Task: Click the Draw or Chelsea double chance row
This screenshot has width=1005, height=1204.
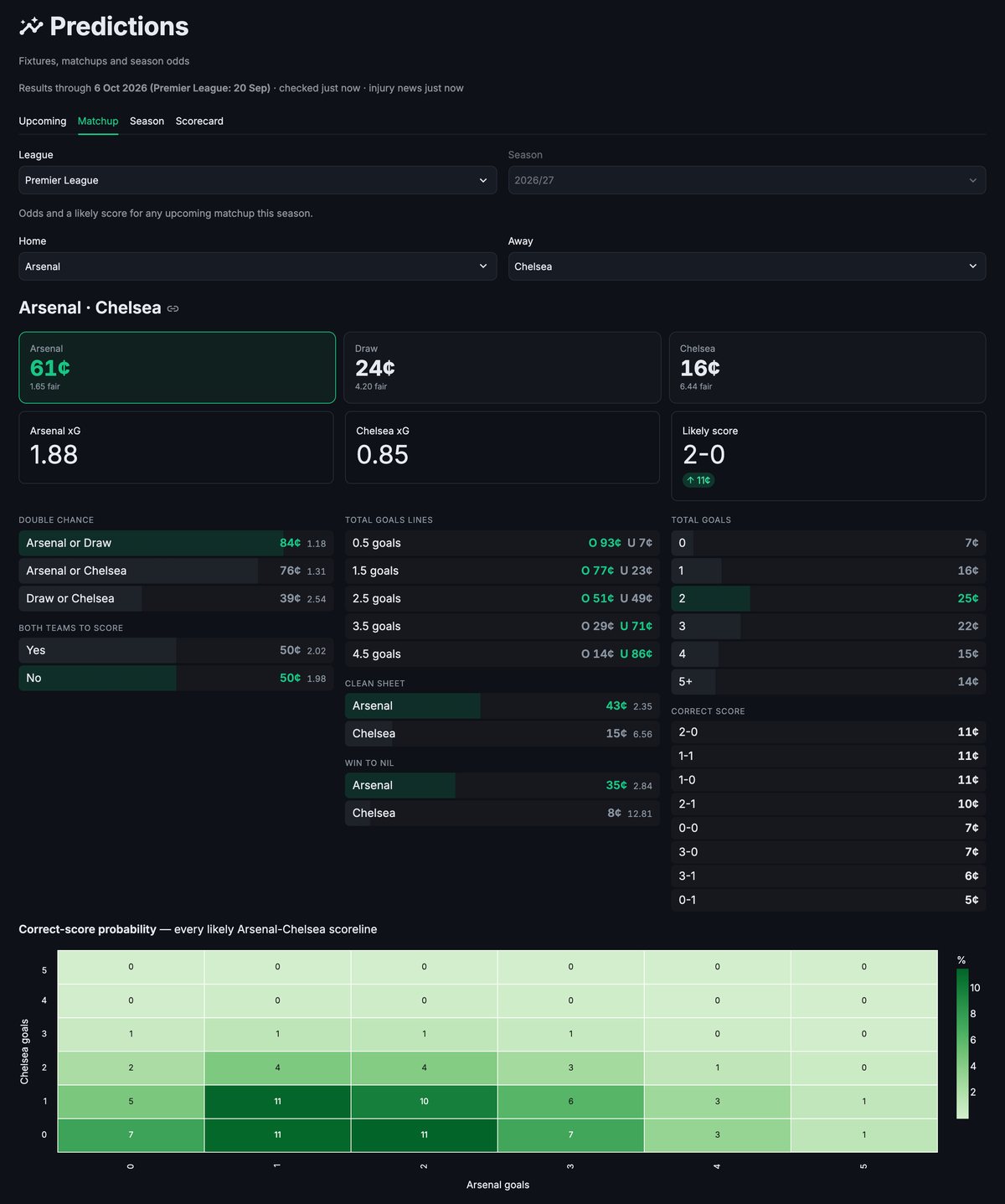Action: [176, 598]
